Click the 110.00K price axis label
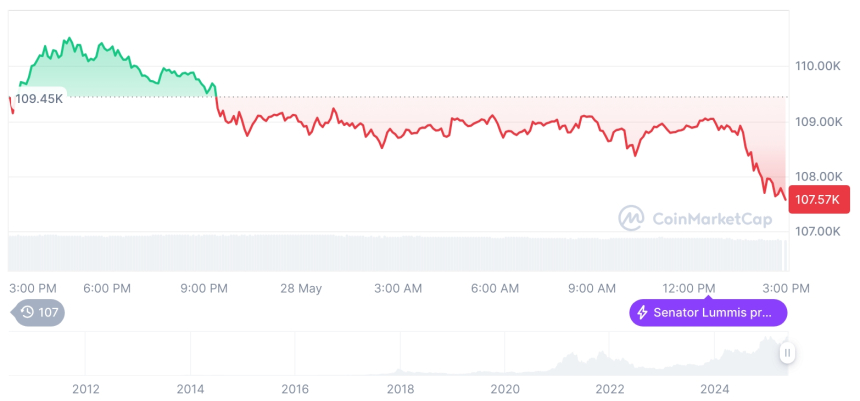This screenshot has height=401, width=860. [x=817, y=66]
